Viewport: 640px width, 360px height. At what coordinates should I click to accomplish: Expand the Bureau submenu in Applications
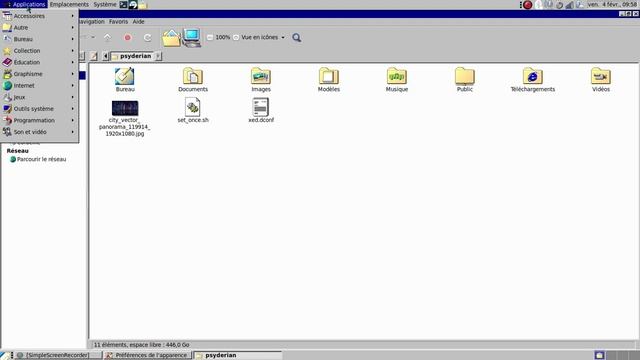39,39
